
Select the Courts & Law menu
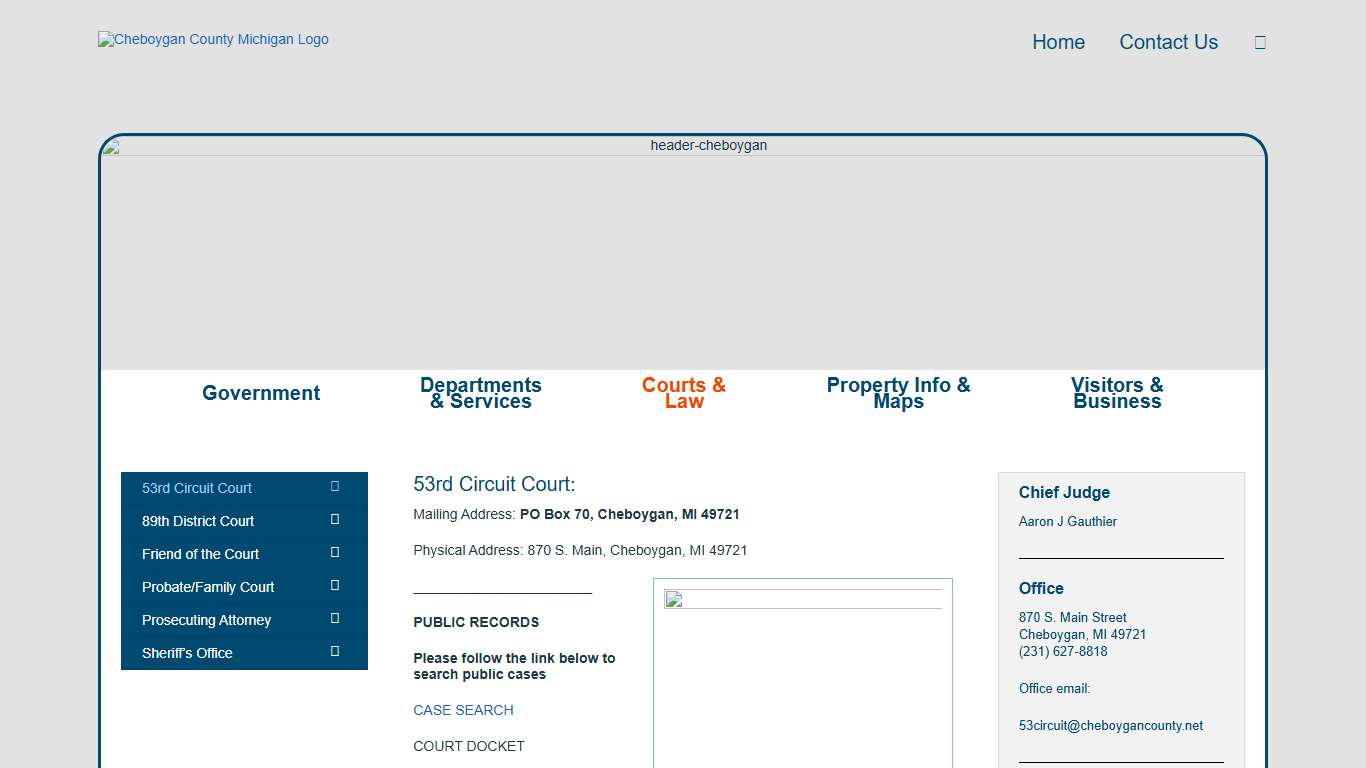[684, 393]
